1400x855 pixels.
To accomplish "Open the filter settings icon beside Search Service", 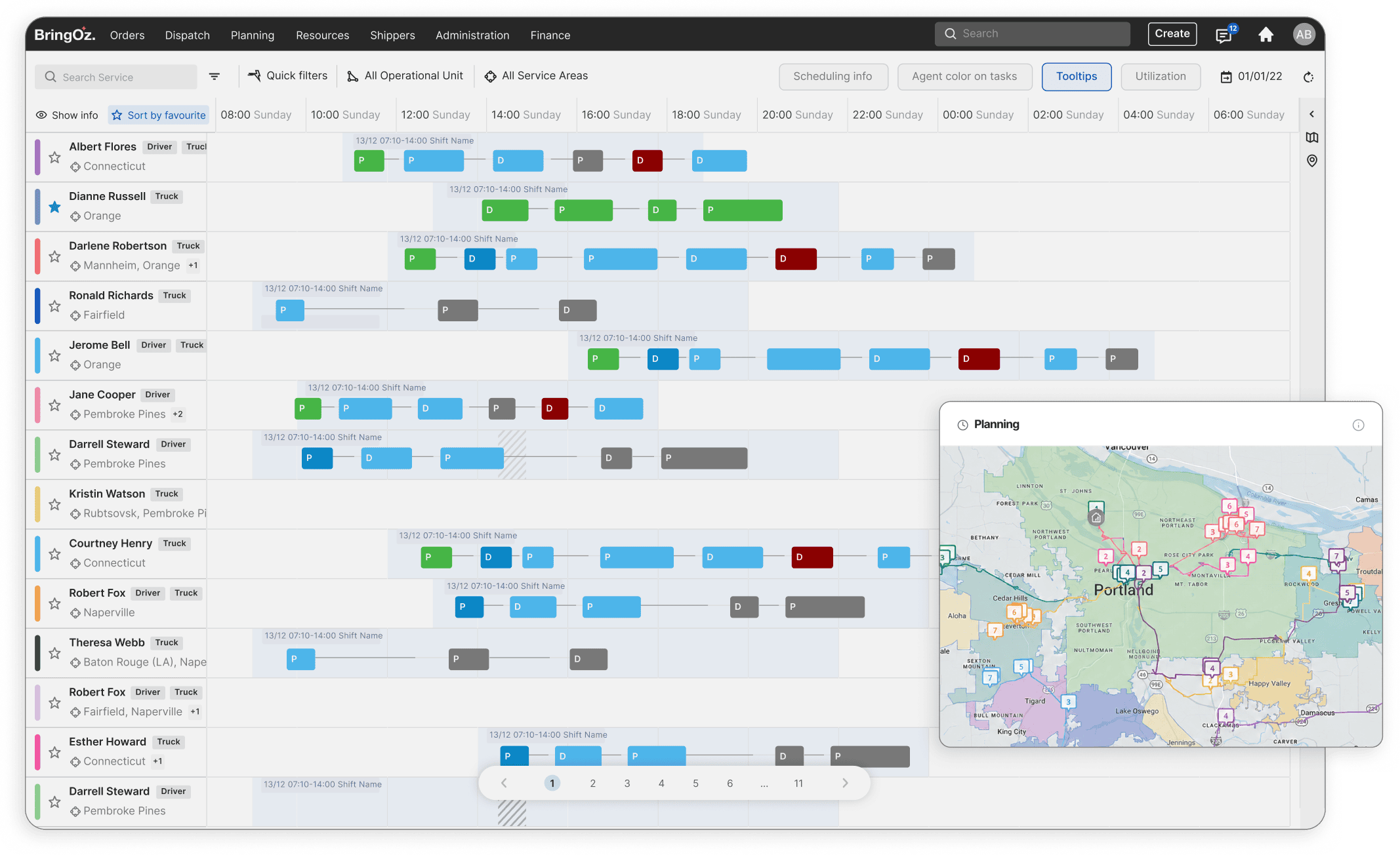I will [214, 77].
